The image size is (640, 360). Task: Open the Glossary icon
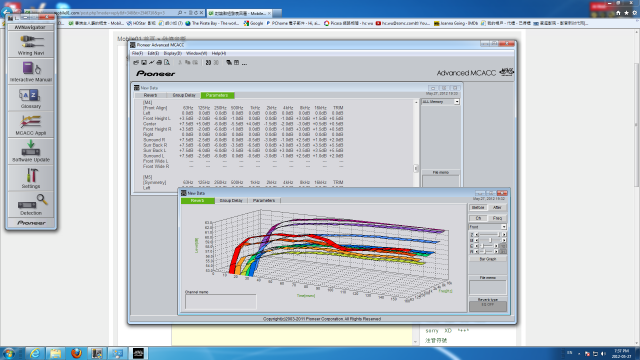pos(31,98)
